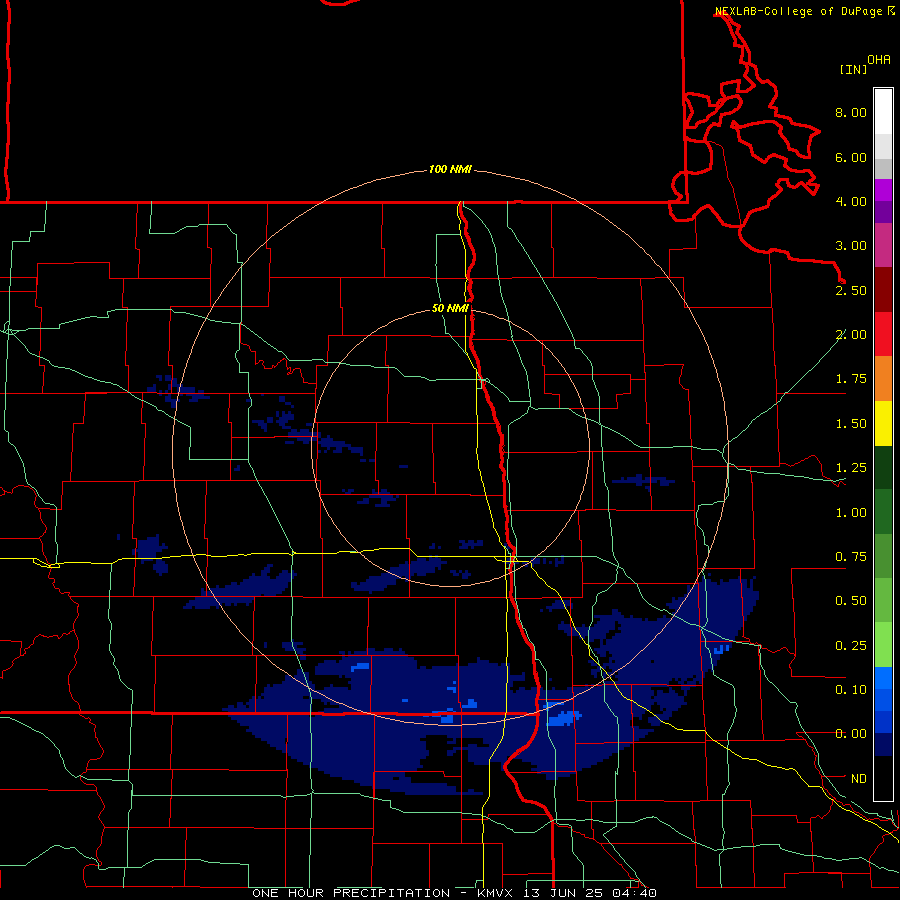Click the 1.50 legend value
The width and height of the screenshot is (900, 900).
tap(851, 424)
